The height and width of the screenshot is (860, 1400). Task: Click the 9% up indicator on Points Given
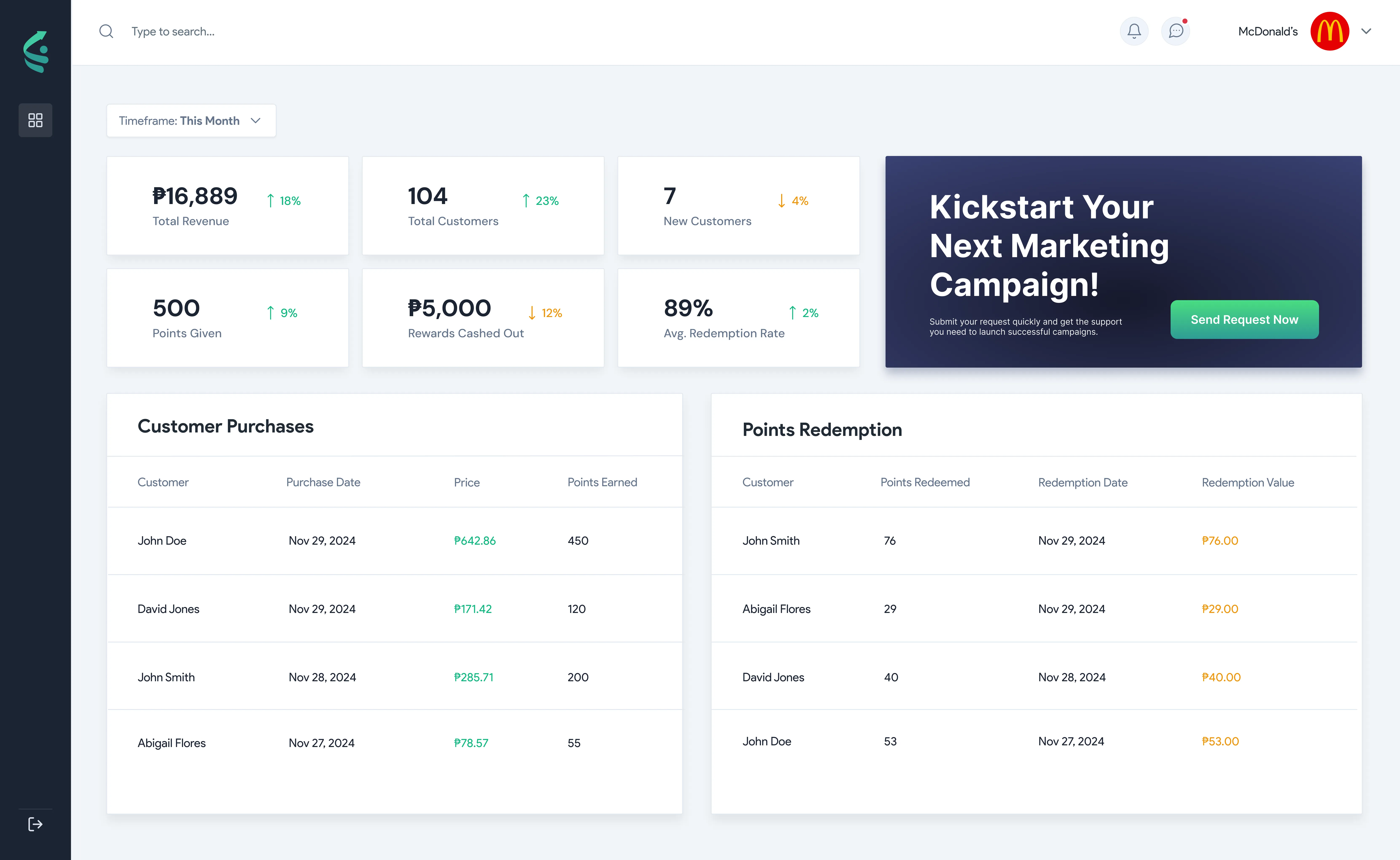point(282,313)
